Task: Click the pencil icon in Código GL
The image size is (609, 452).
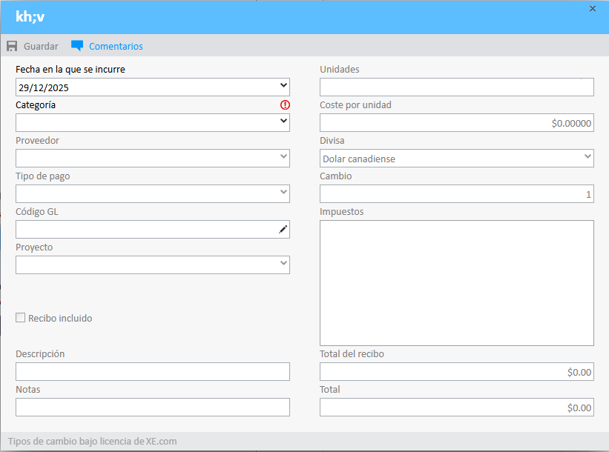Action: [283, 230]
